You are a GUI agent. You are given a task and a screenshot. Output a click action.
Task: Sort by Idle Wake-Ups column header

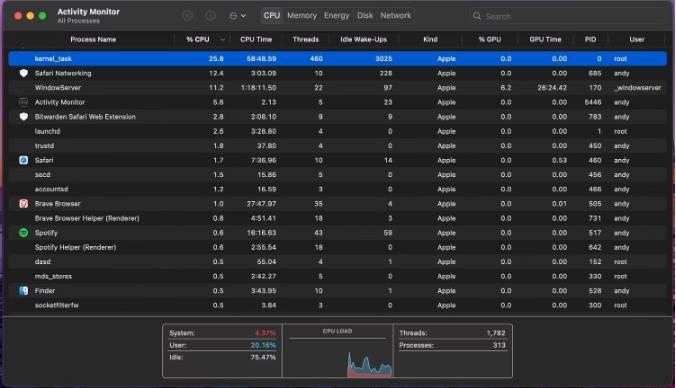coord(363,39)
